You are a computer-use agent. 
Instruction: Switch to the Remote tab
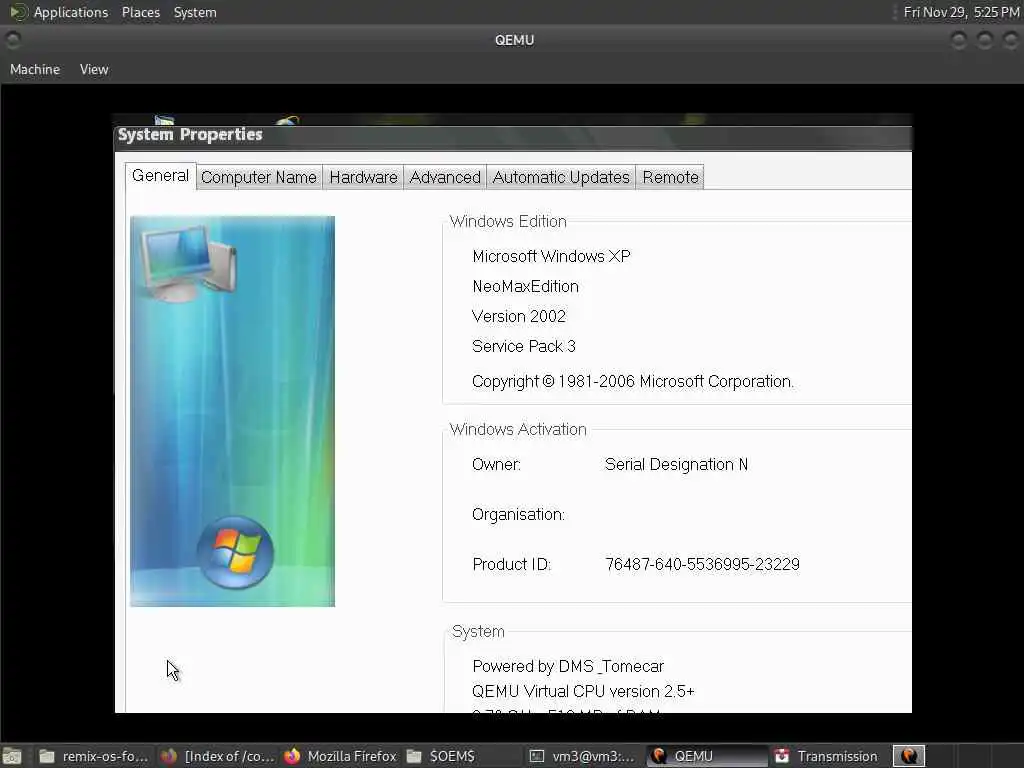click(670, 178)
